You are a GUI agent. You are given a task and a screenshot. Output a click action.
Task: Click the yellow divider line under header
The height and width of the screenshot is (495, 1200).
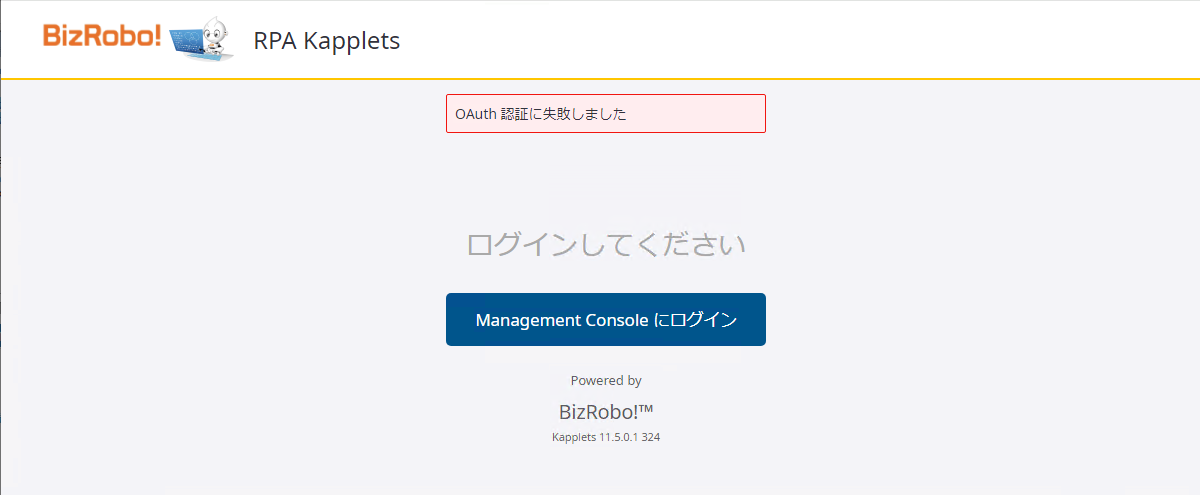click(x=600, y=78)
